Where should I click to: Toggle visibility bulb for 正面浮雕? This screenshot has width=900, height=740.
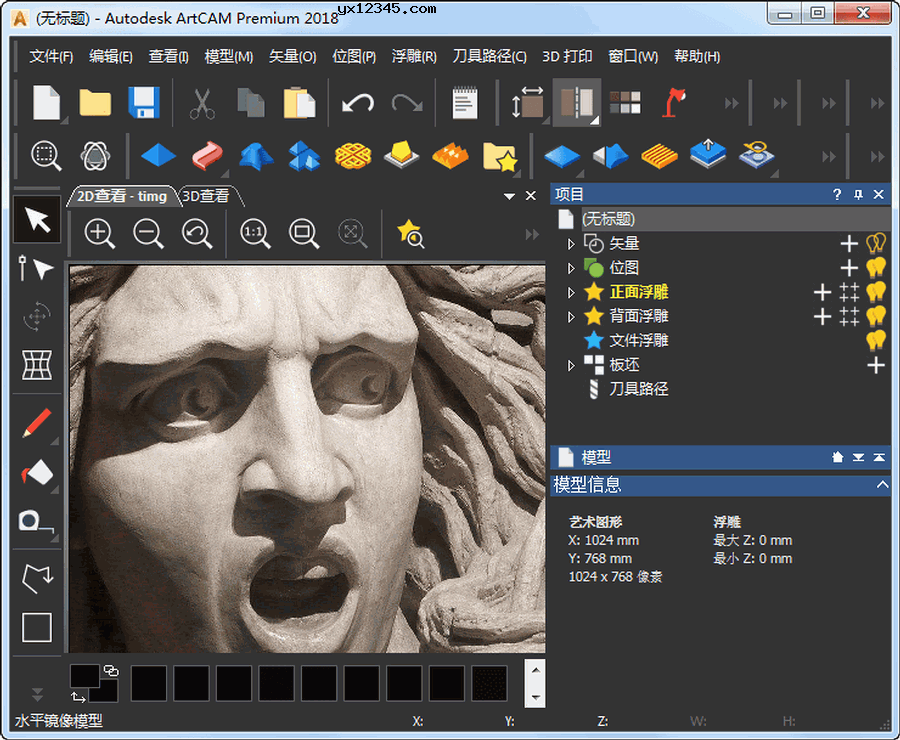click(x=875, y=292)
